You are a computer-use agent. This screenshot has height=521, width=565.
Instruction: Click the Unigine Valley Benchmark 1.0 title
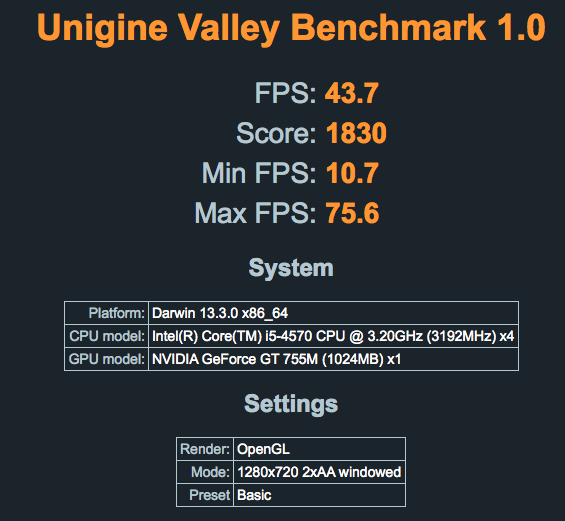(291, 28)
